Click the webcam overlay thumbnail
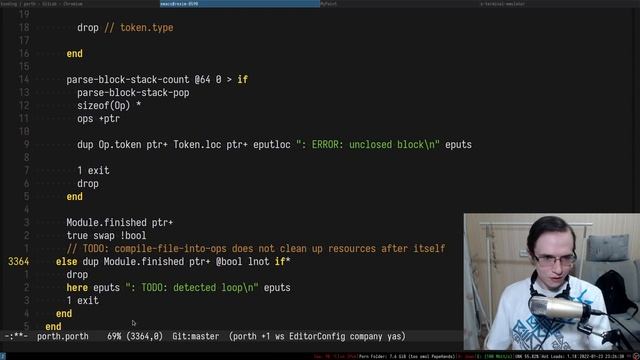Screen dimensions: 640x360 [x=551, y=282]
